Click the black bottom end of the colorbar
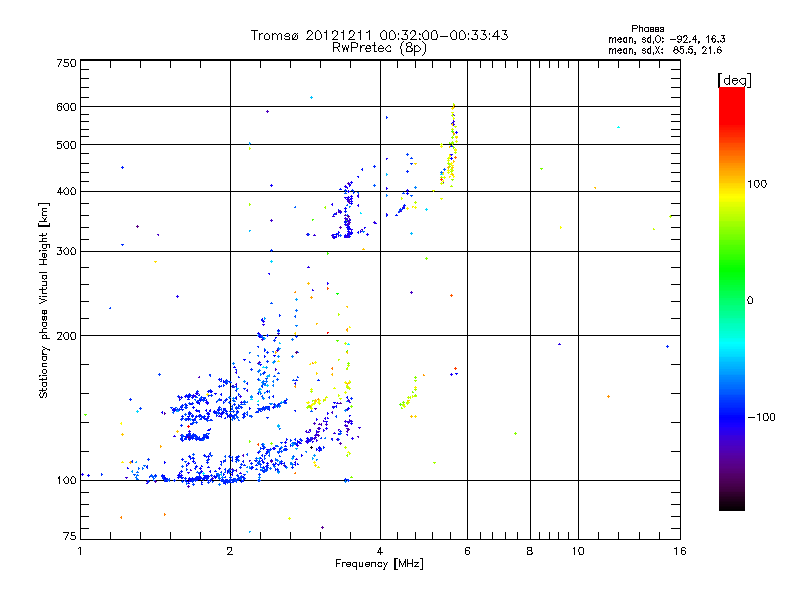The height and width of the screenshot is (600, 800). (x=732, y=503)
